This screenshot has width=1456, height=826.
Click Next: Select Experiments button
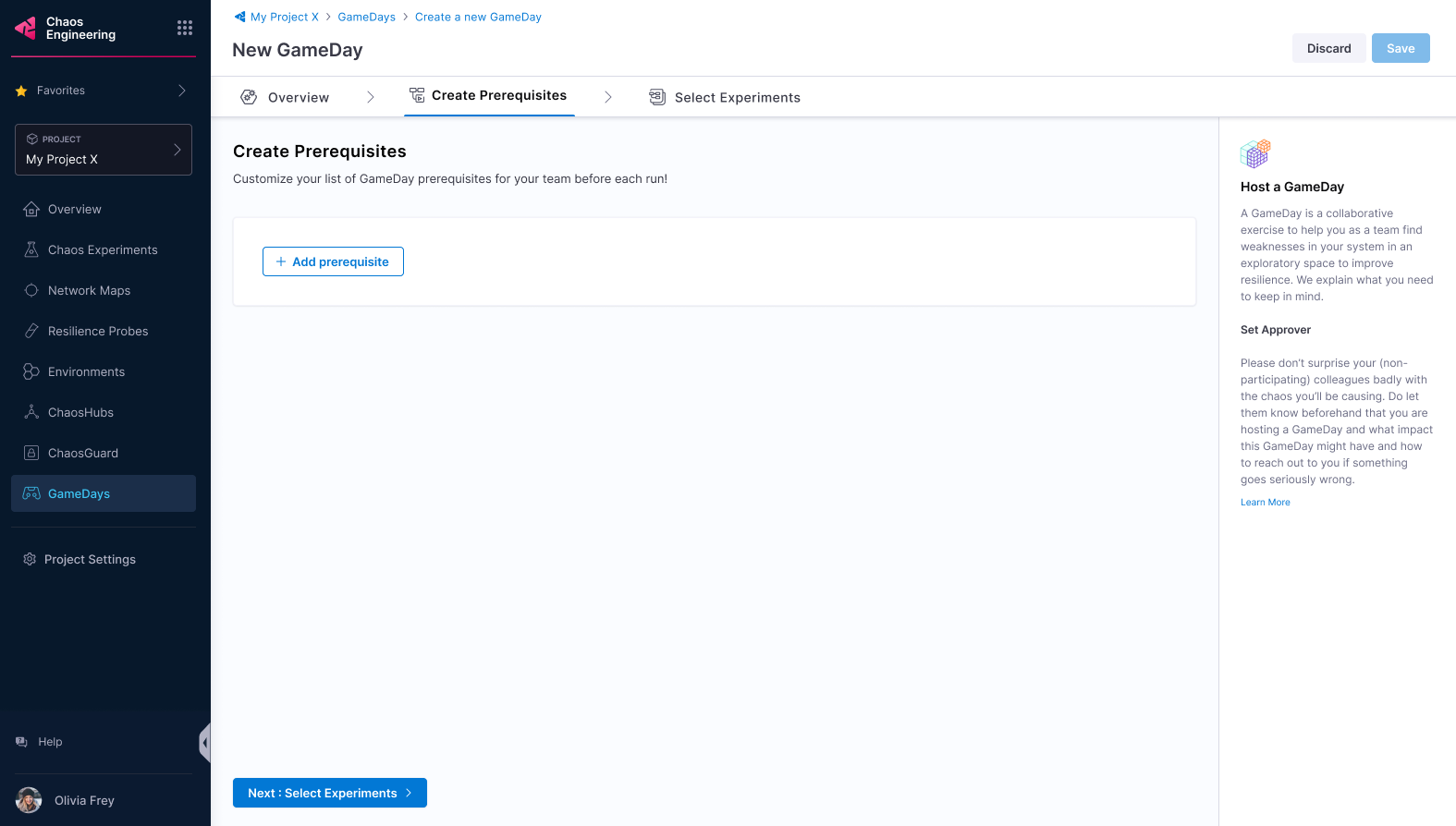[330, 793]
